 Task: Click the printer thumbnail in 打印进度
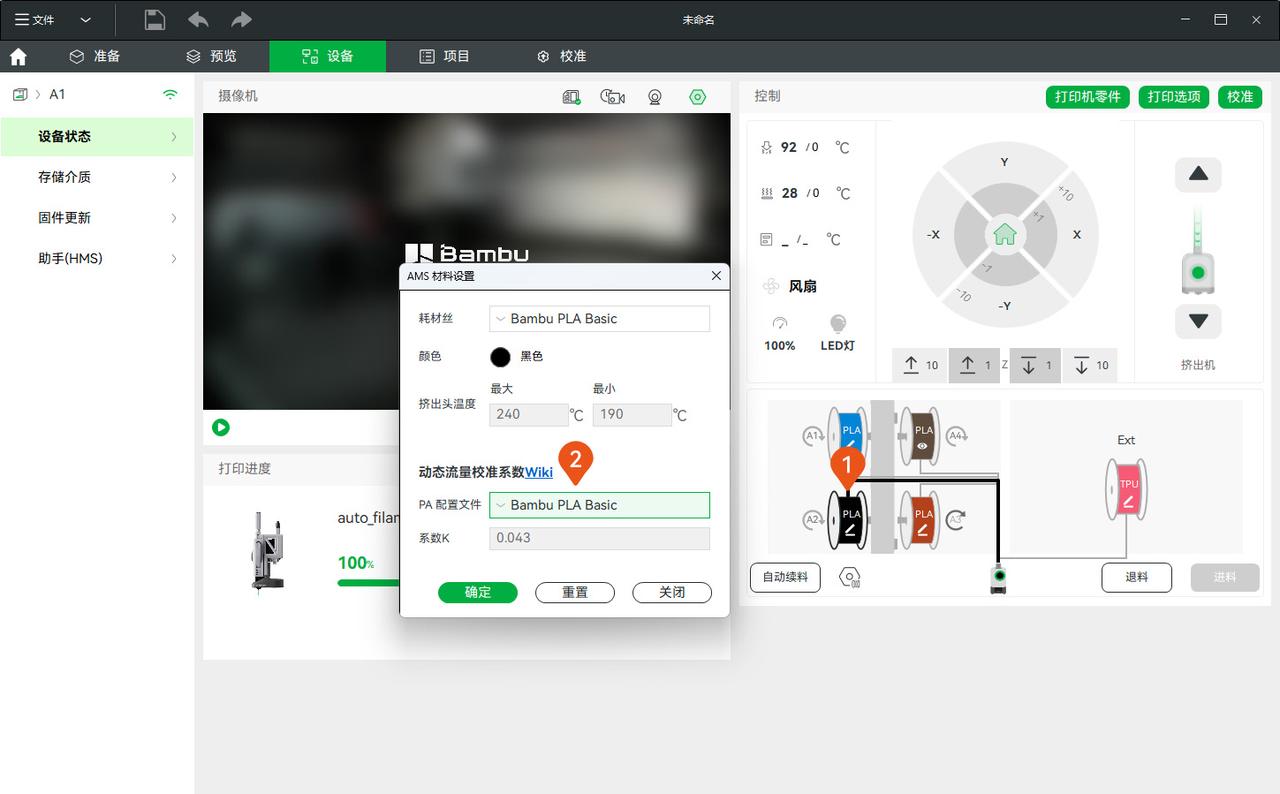(266, 551)
